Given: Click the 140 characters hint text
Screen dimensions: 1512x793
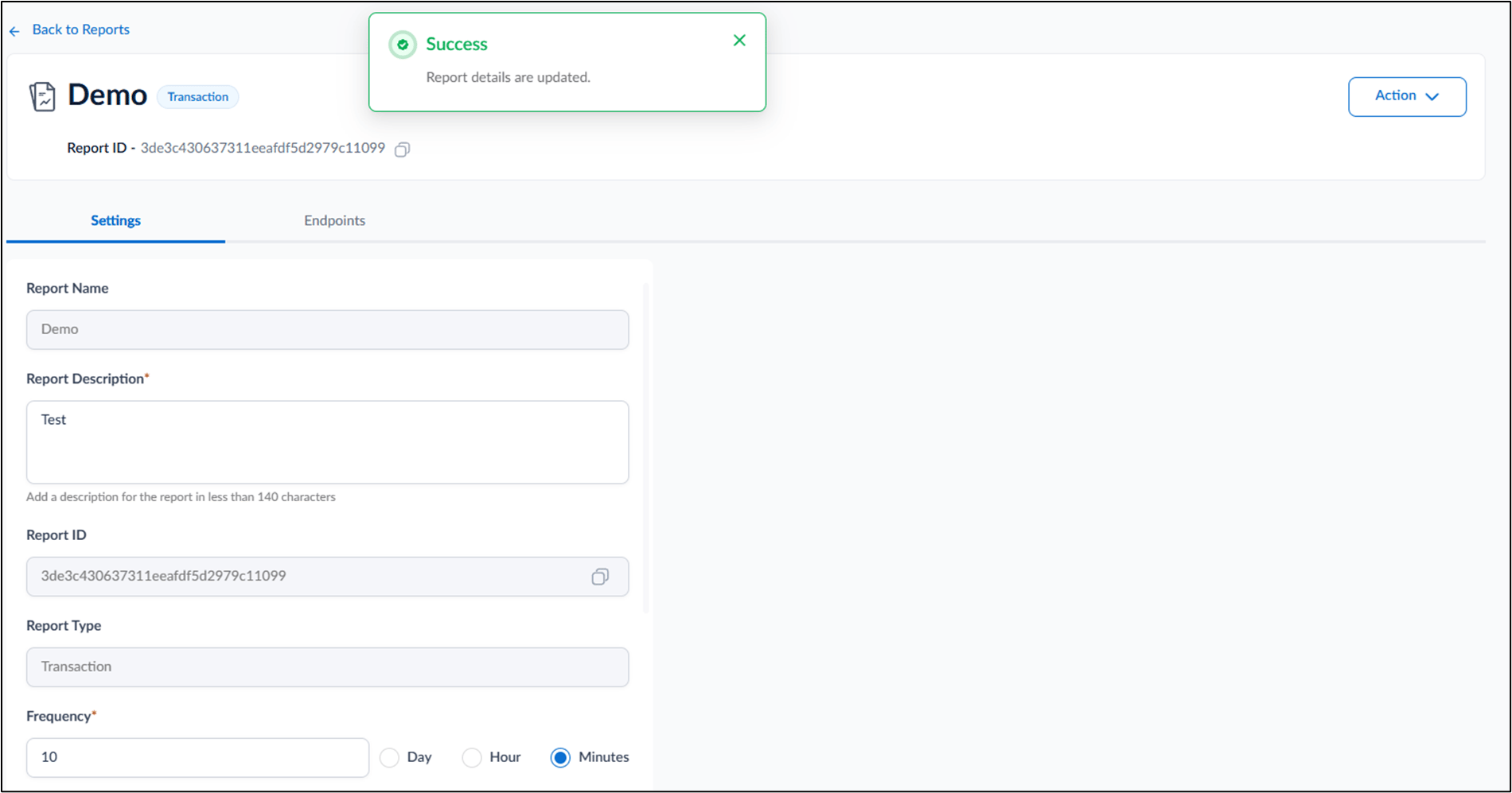Looking at the screenshot, I should (x=181, y=497).
